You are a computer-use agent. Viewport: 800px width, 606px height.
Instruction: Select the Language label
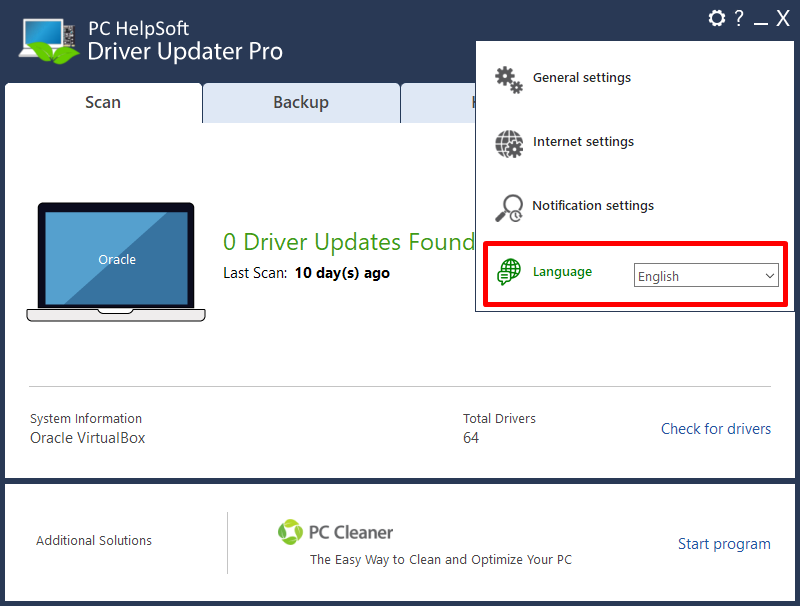[x=562, y=272]
